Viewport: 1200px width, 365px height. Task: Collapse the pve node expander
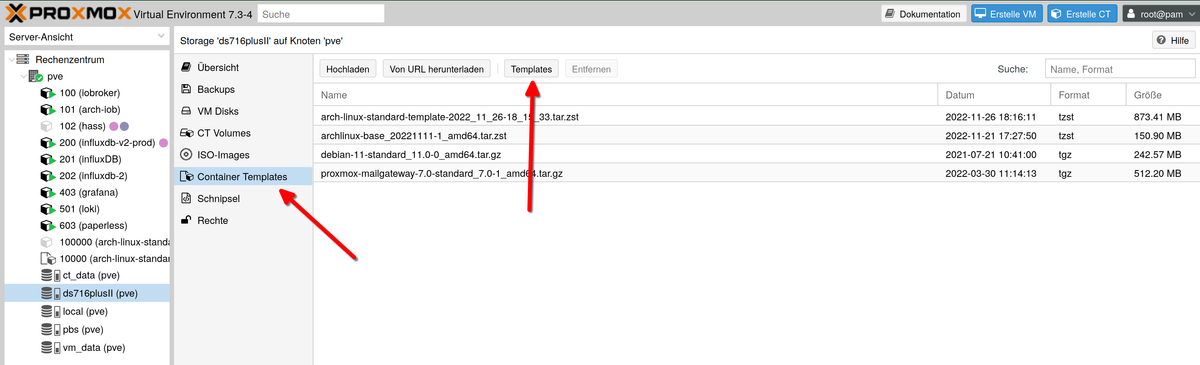[x=22, y=75]
